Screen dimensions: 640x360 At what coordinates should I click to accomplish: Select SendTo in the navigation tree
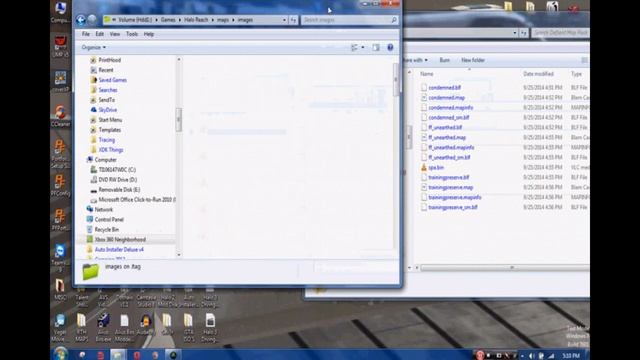coord(107,100)
